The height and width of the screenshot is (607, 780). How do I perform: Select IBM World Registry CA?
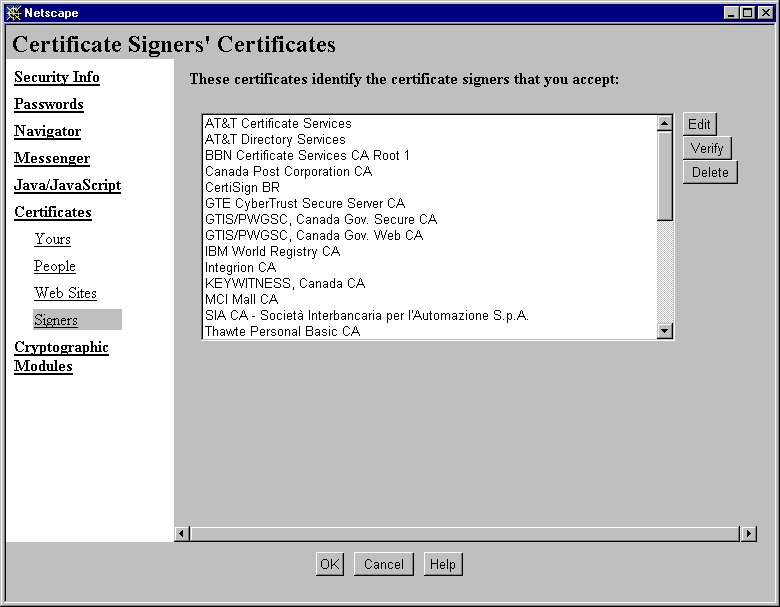pyautogui.click(x=430, y=251)
